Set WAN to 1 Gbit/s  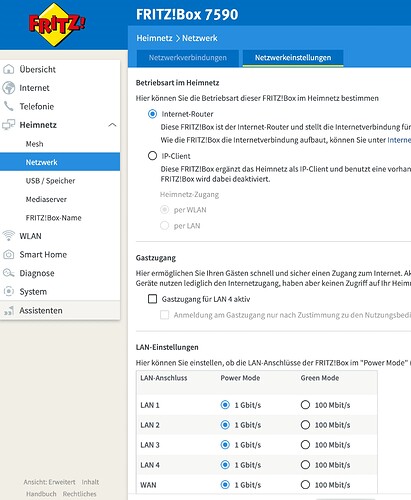point(225,485)
